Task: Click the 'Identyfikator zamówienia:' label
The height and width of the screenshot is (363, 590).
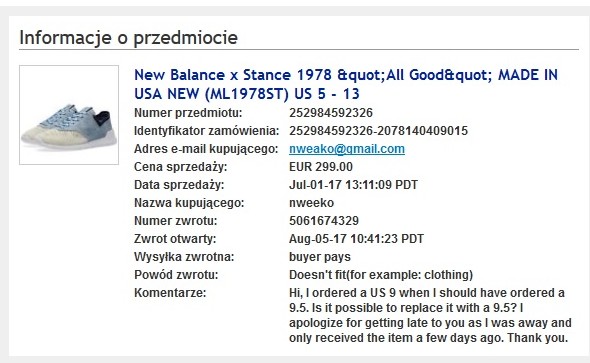Action: point(207,131)
